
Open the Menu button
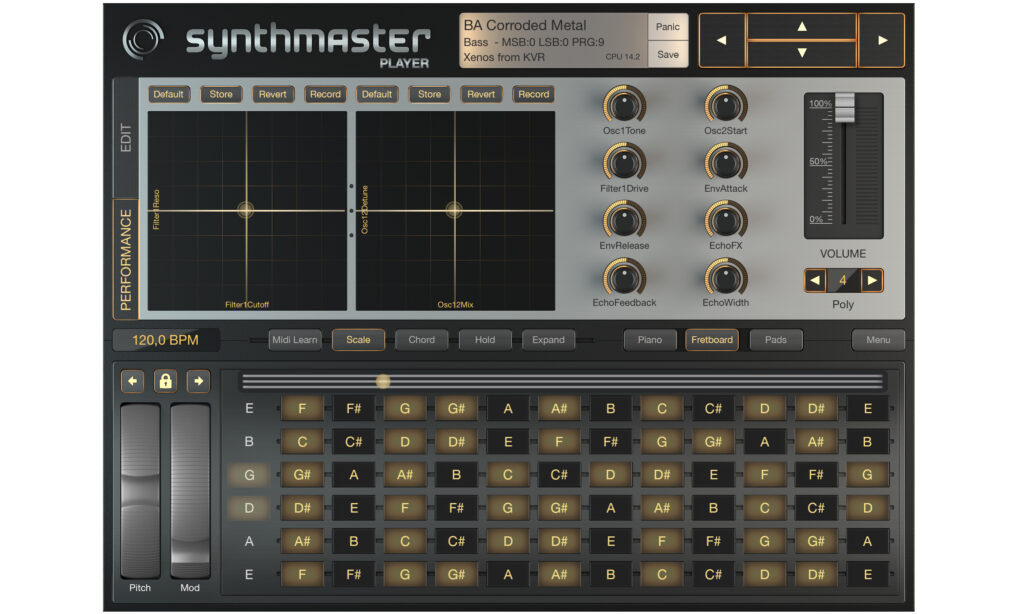coord(878,340)
